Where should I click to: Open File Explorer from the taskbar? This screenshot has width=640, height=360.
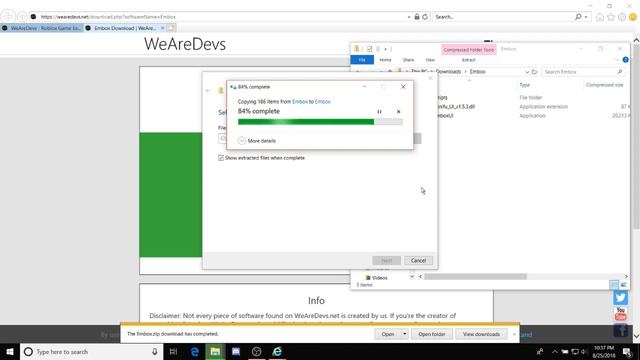click(x=215, y=351)
